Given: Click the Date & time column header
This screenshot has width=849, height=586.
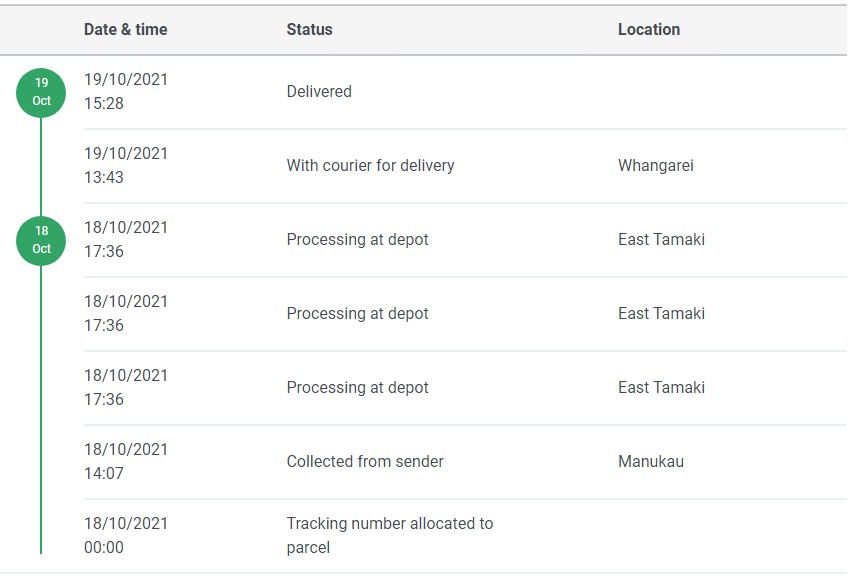Looking at the screenshot, I should pos(125,30).
